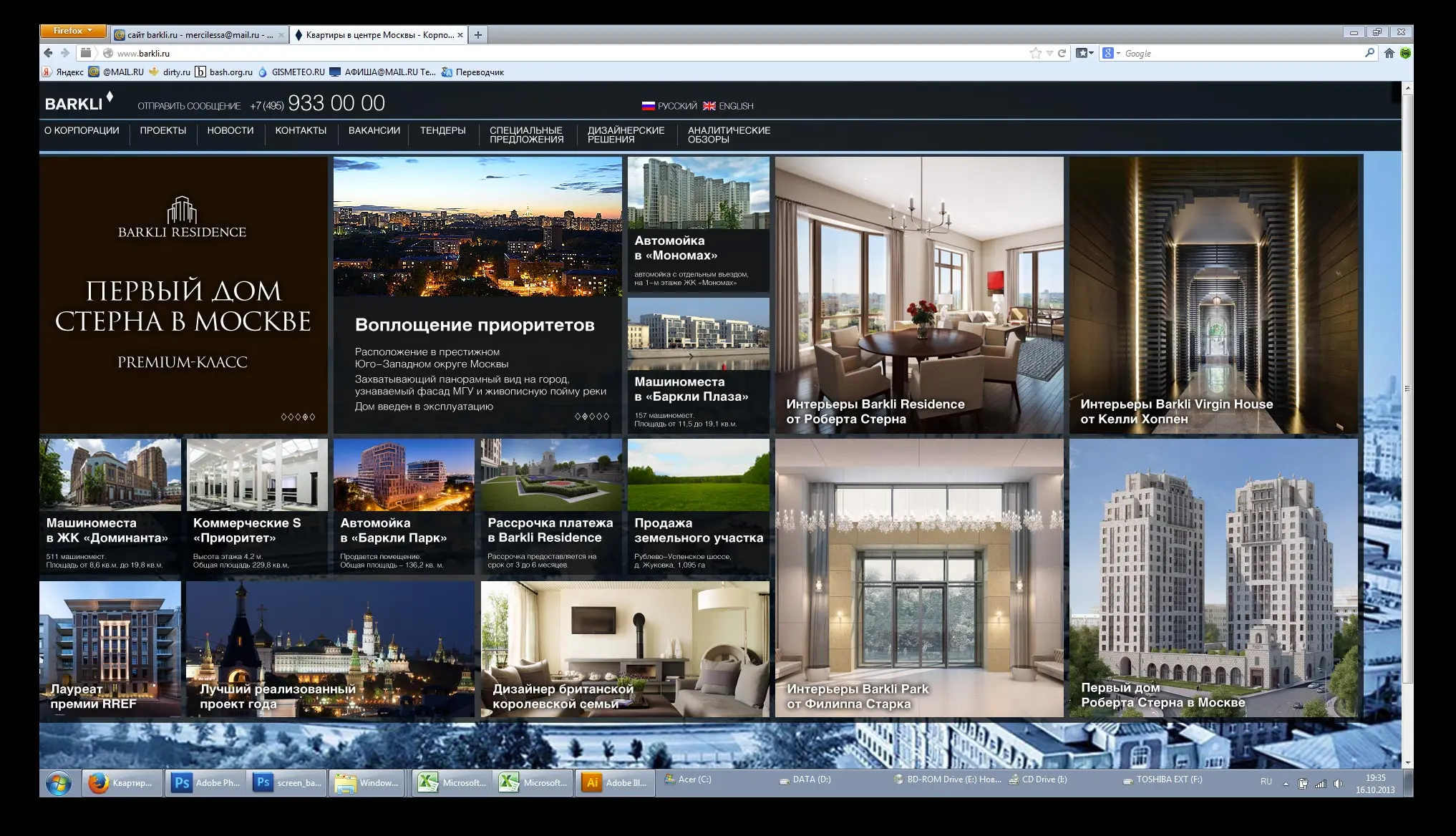Screen dimensions: 1456x836
Task: Open Дизайнер британской королевской семьи tile
Action: click(x=625, y=648)
